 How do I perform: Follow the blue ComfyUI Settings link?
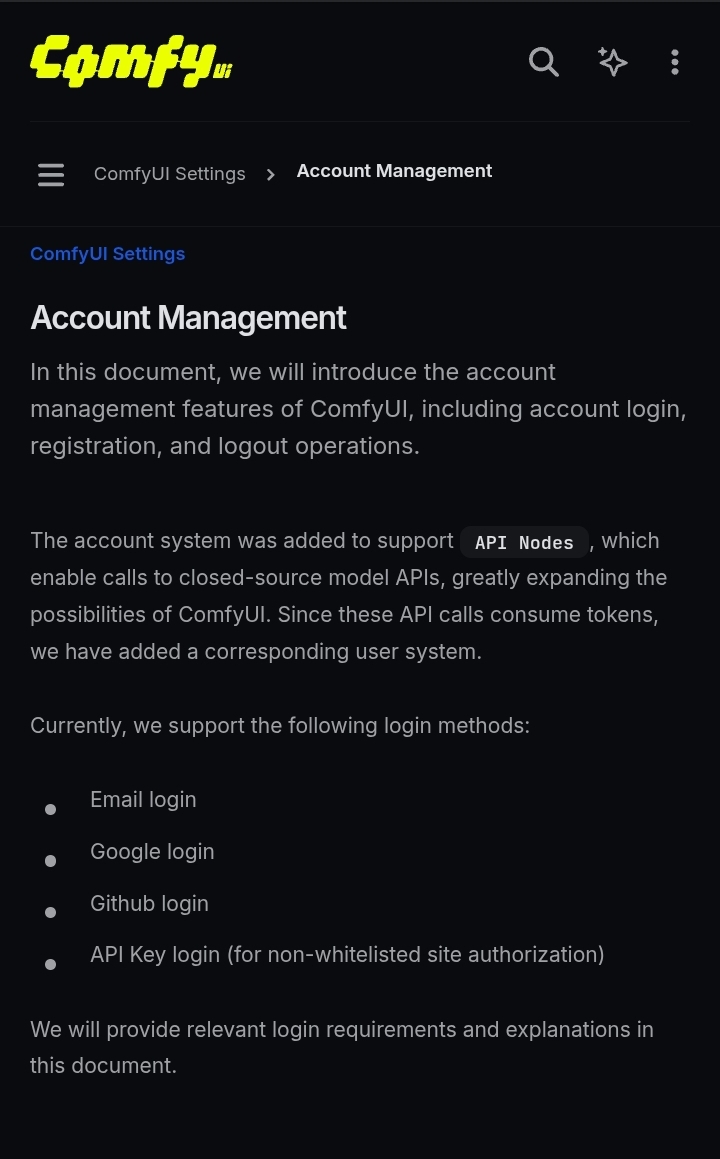pos(107,254)
